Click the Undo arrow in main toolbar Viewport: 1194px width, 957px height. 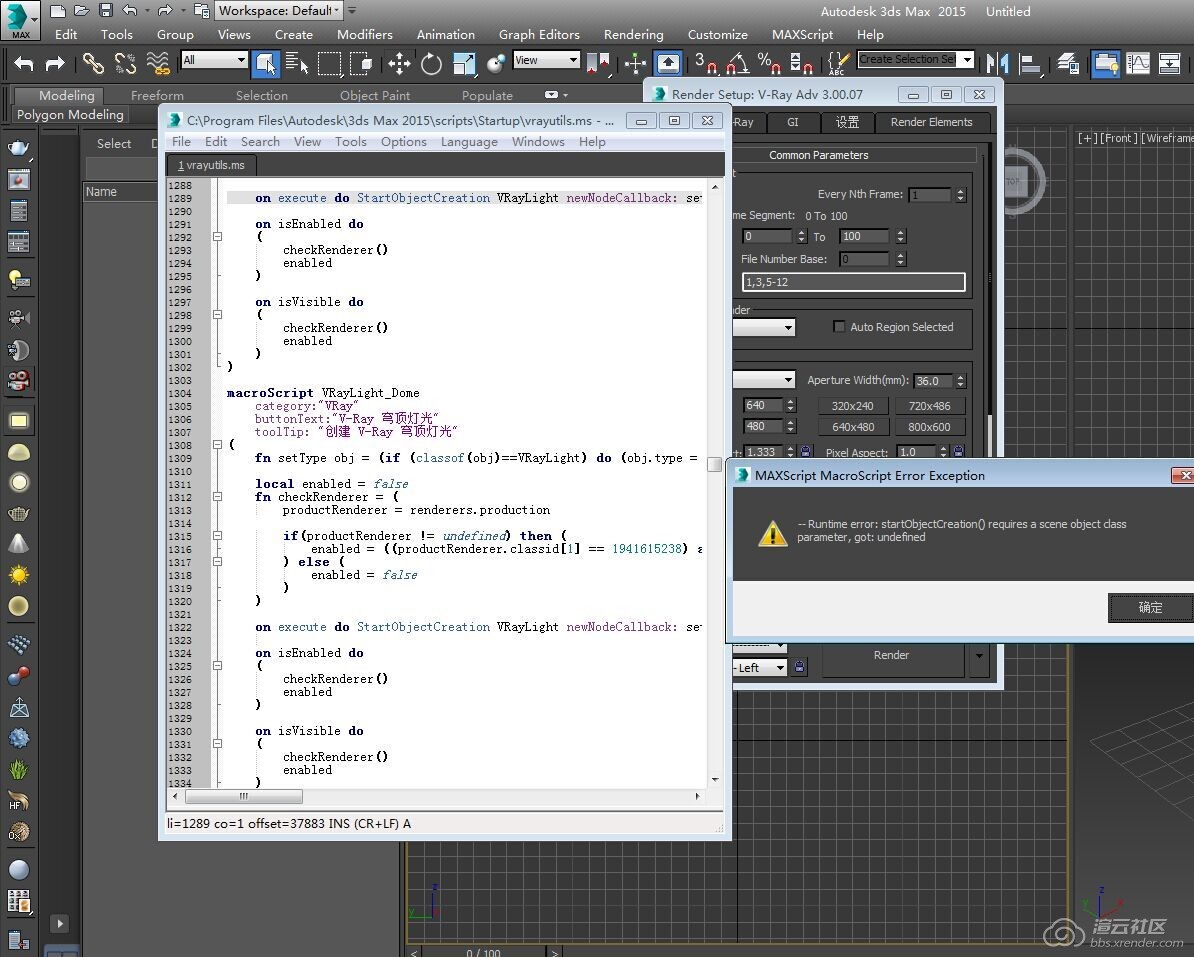(24, 63)
